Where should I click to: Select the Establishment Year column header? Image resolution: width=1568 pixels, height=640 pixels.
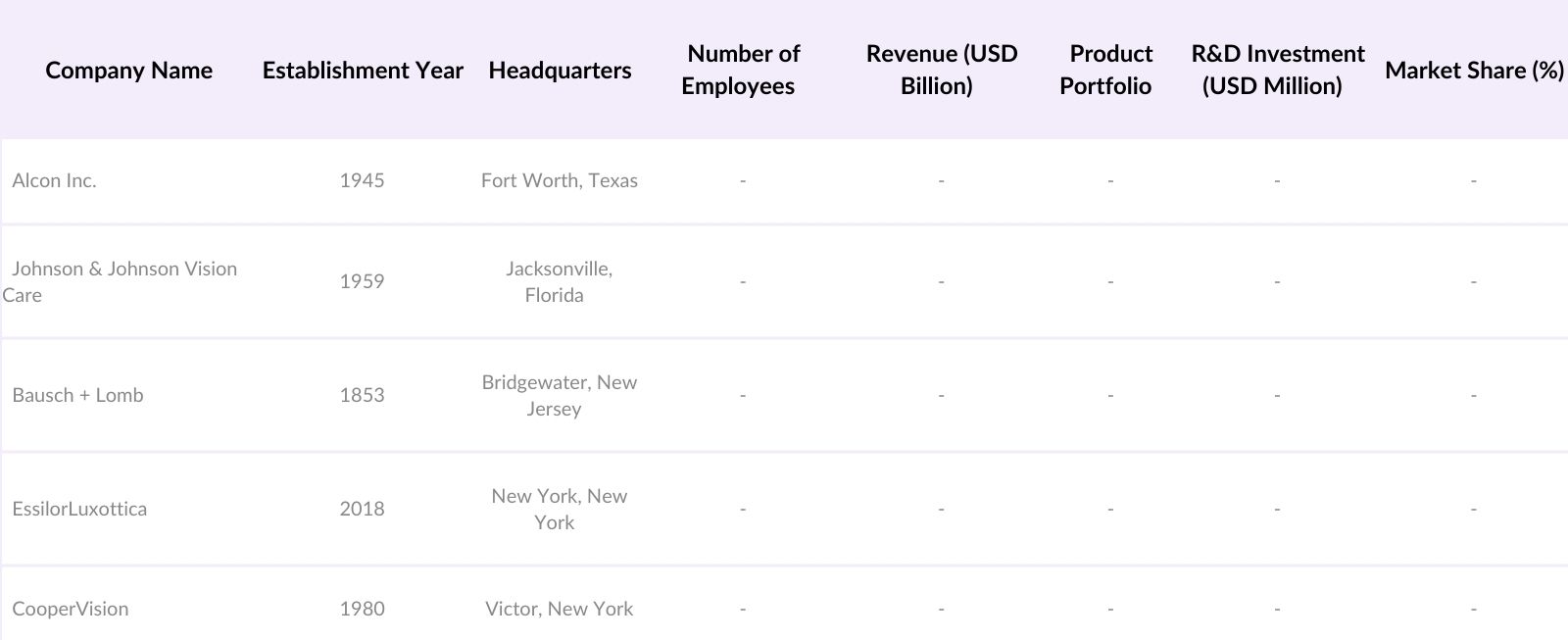click(363, 71)
